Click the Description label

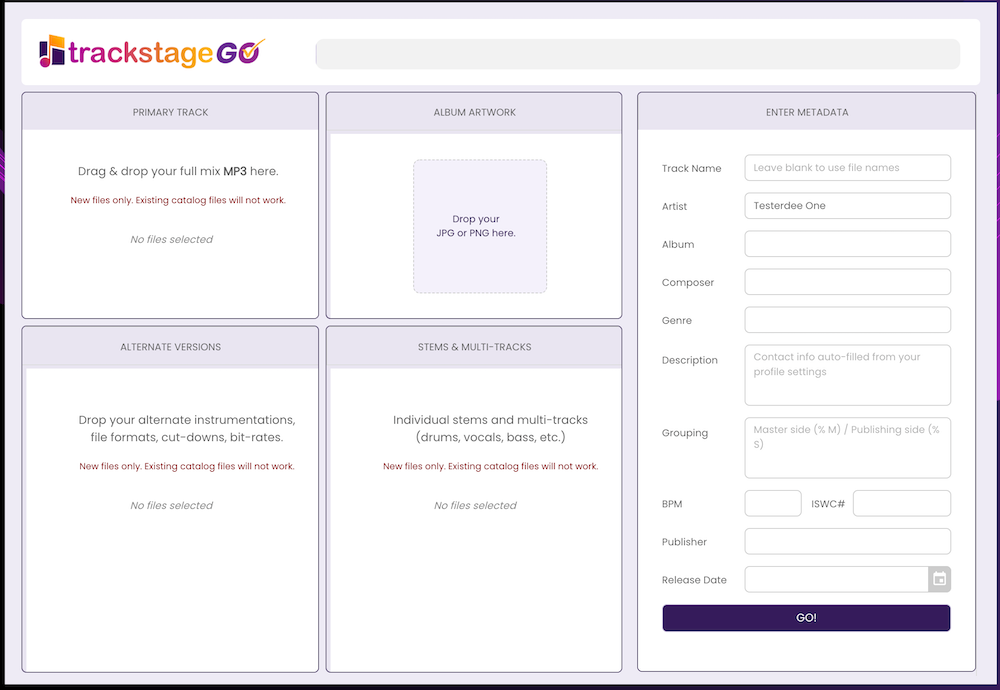point(689,360)
